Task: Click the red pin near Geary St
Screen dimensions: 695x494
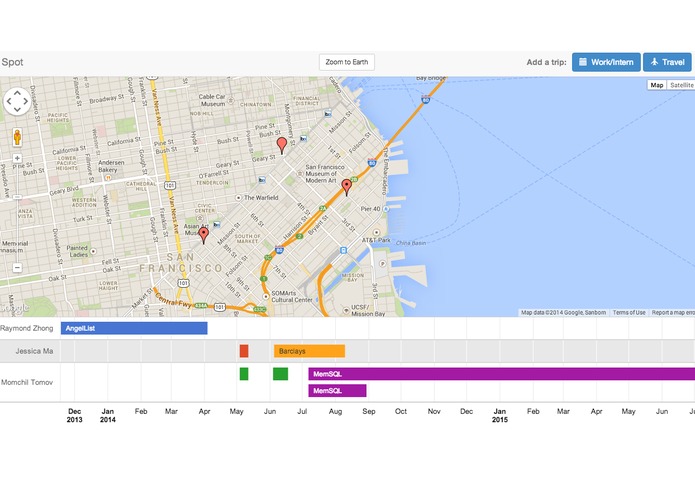Action: (x=281, y=145)
